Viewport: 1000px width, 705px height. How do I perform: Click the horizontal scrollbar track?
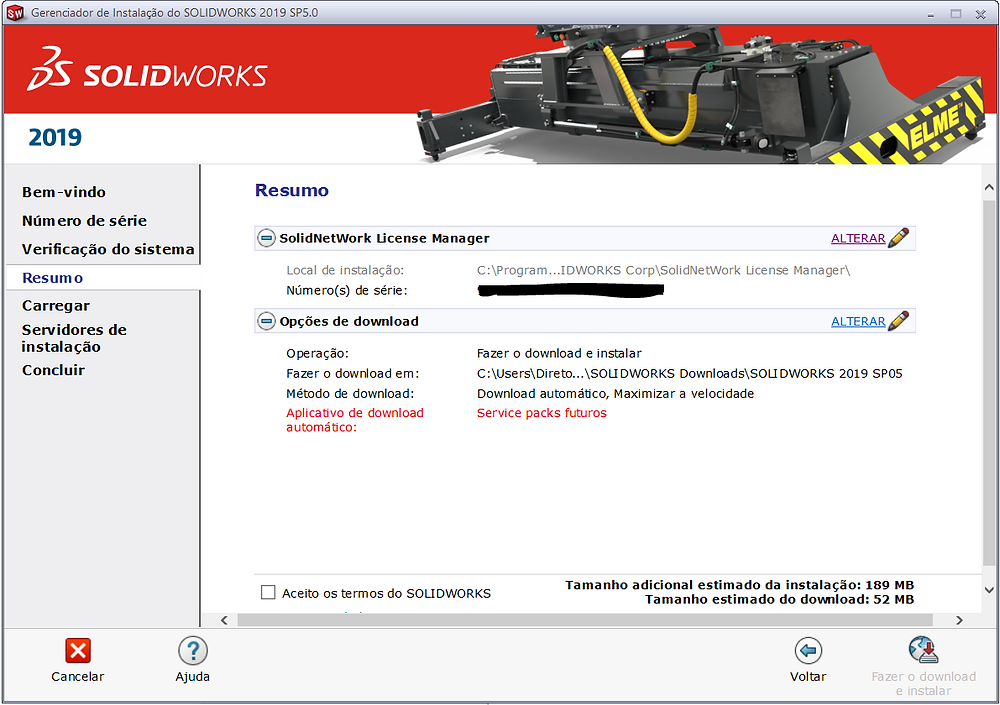click(585, 620)
